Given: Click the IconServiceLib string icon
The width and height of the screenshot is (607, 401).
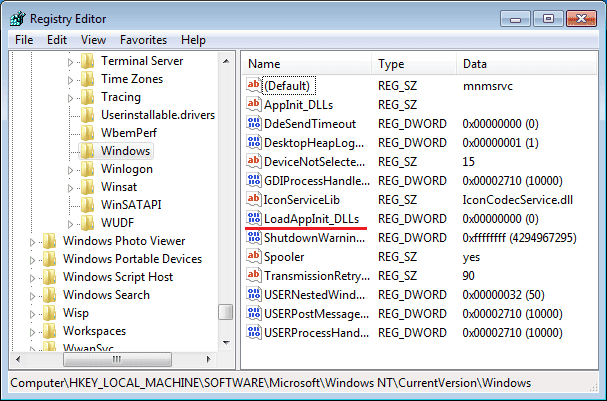Looking at the screenshot, I should coord(254,199).
